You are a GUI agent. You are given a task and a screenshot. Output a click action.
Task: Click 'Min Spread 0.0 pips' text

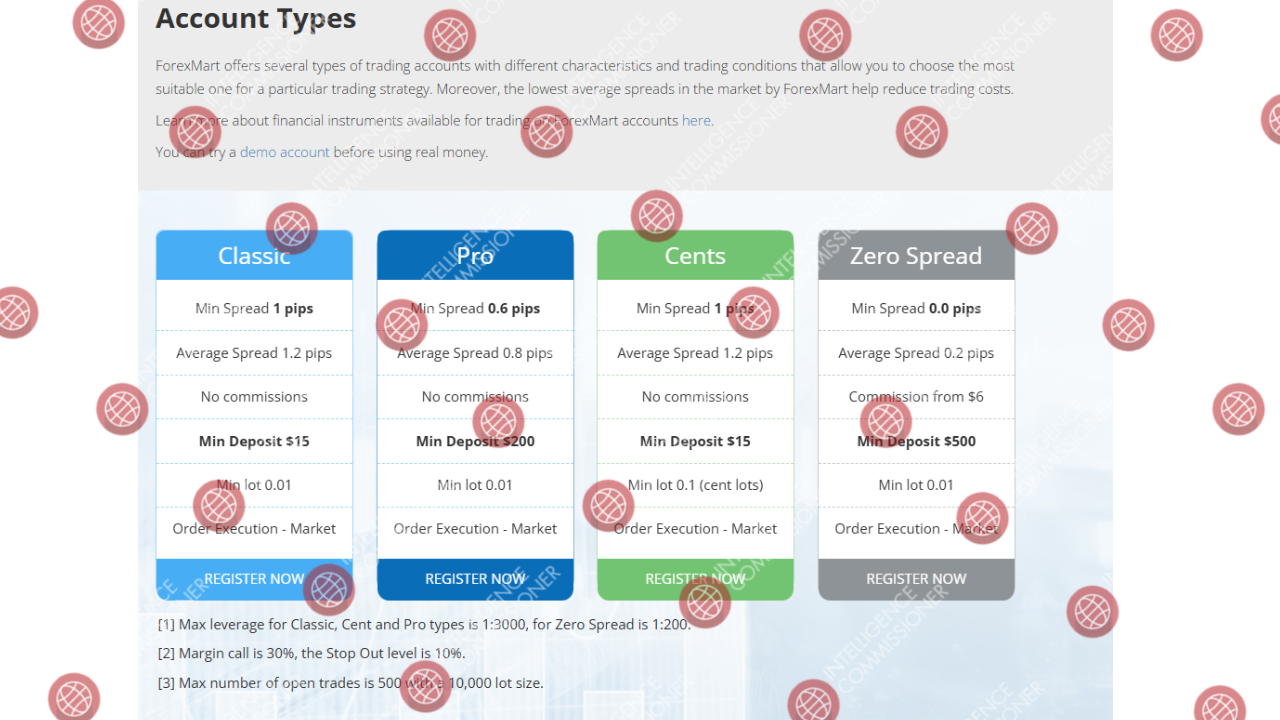916,308
